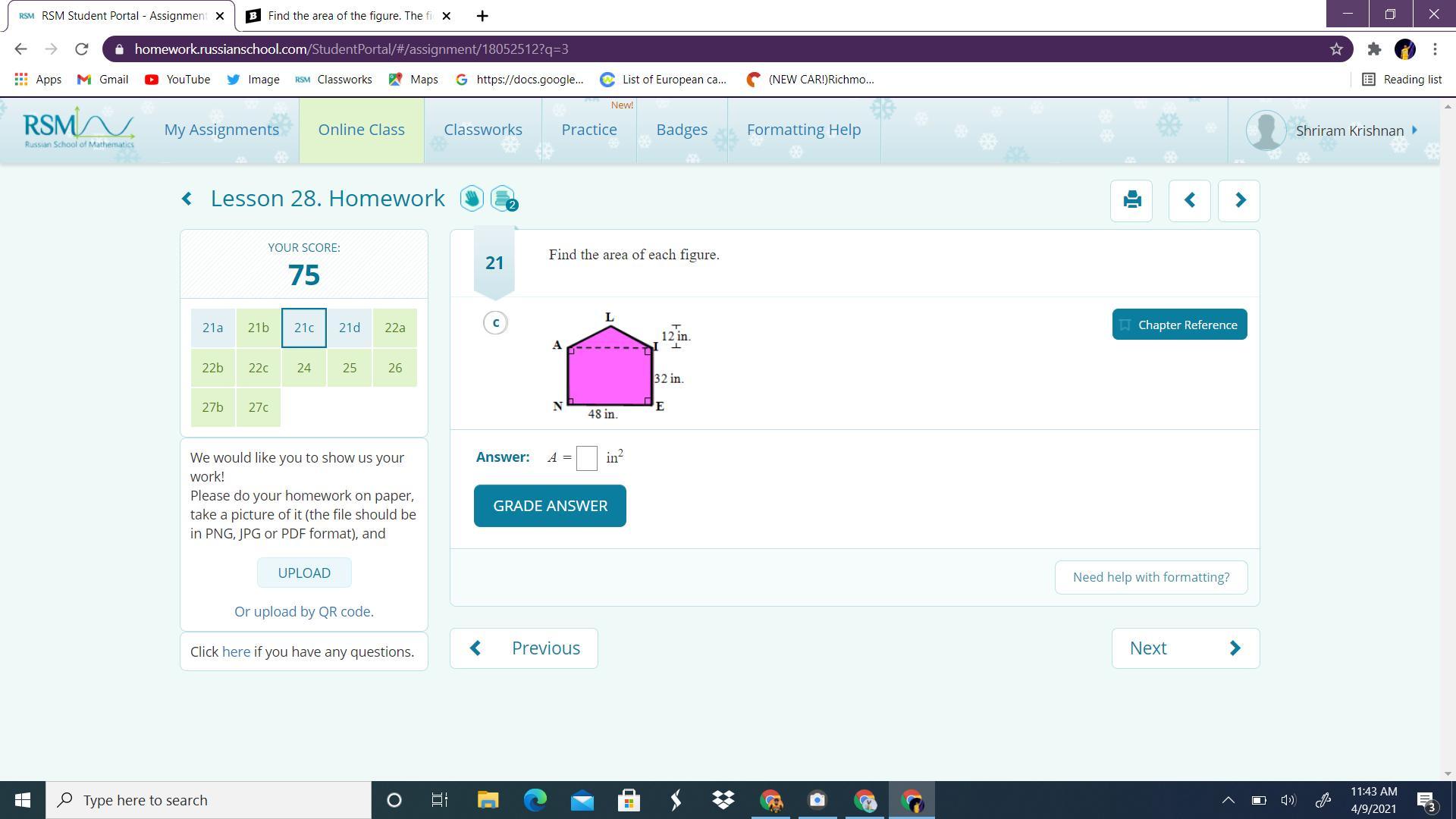Image resolution: width=1456 pixels, height=819 pixels.
Task: Click the UPLOAD button
Action: 303,573
